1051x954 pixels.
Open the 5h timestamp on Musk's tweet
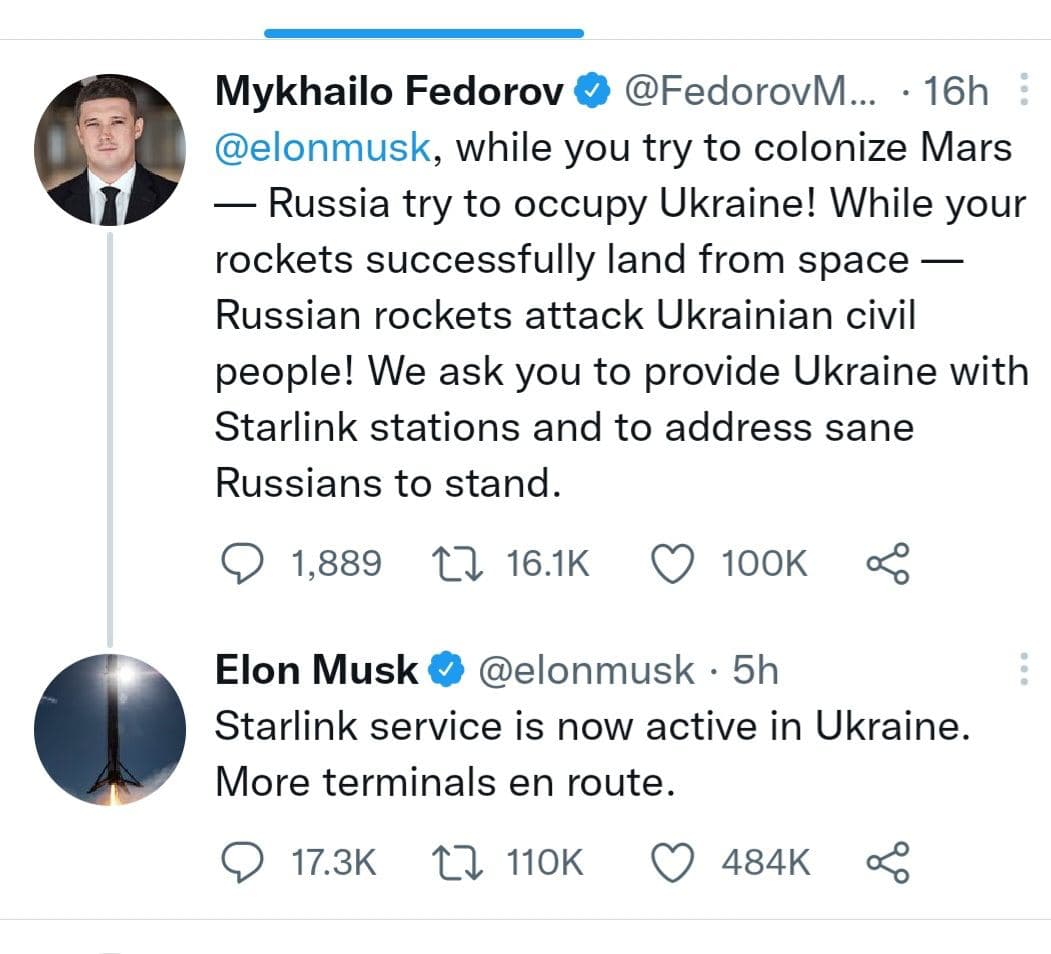tap(755, 670)
